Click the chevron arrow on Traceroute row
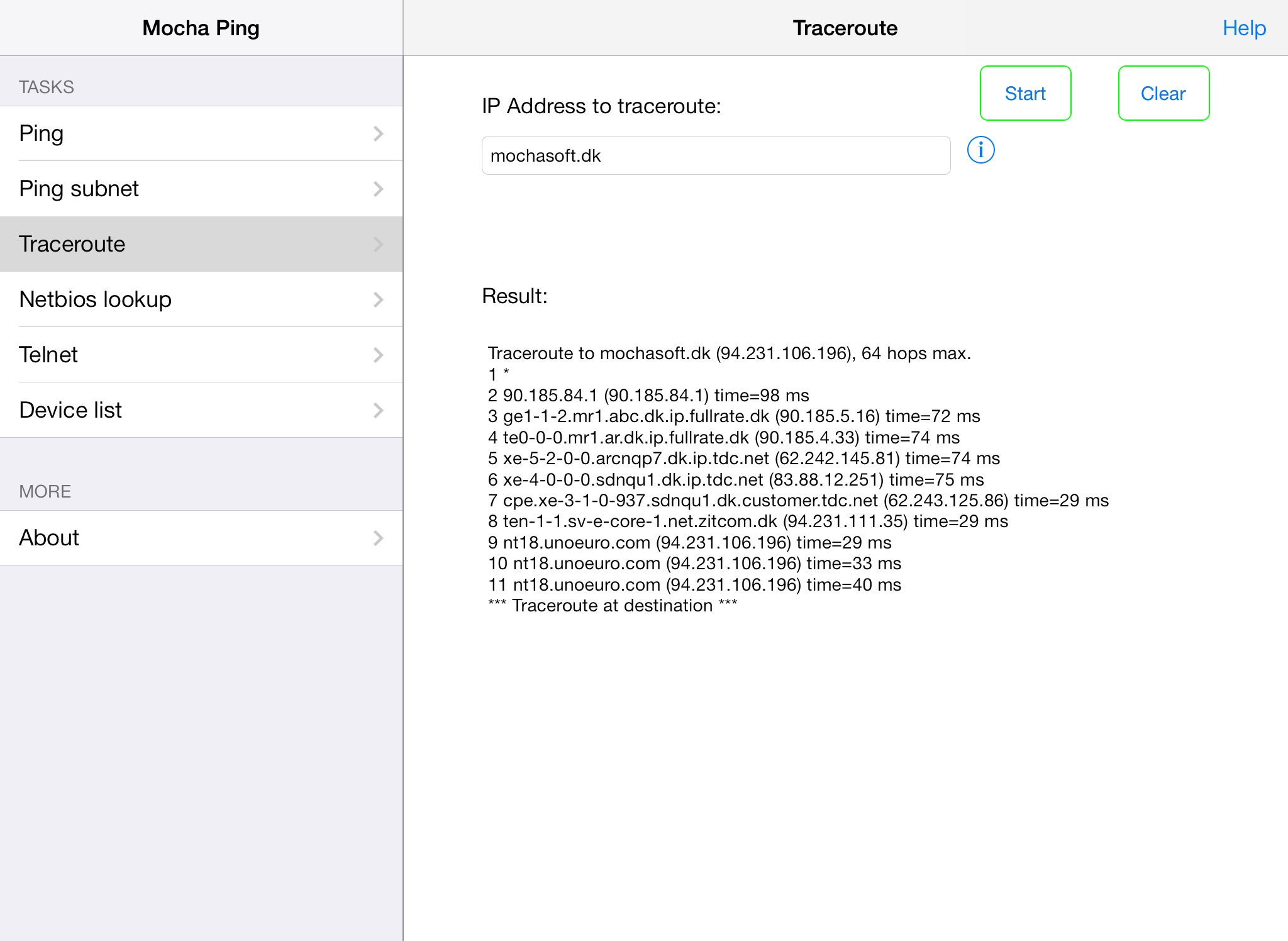This screenshot has height=941, width=1288. pyautogui.click(x=378, y=244)
